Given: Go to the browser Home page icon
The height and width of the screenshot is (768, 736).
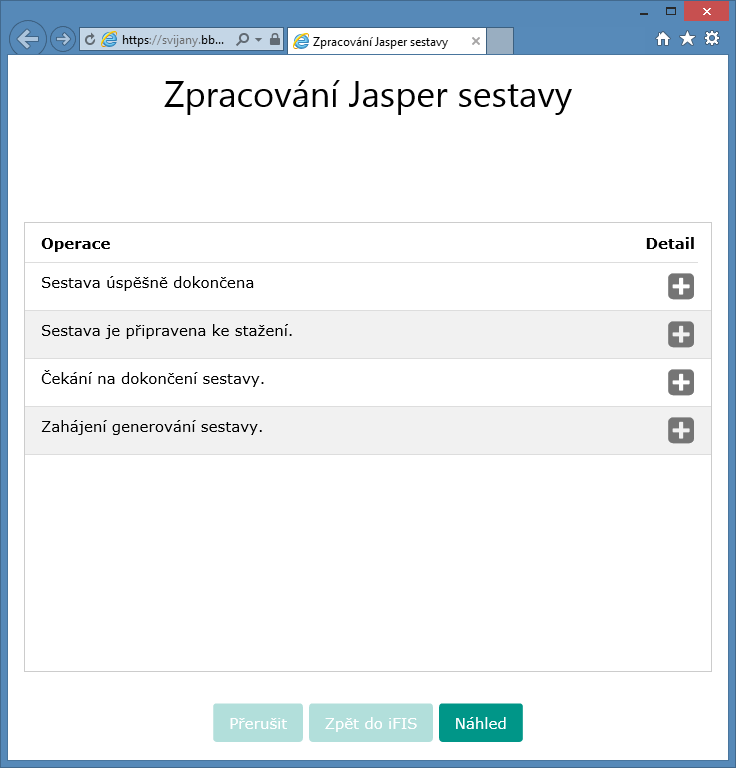Looking at the screenshot, I should click(x=663, y=39).
